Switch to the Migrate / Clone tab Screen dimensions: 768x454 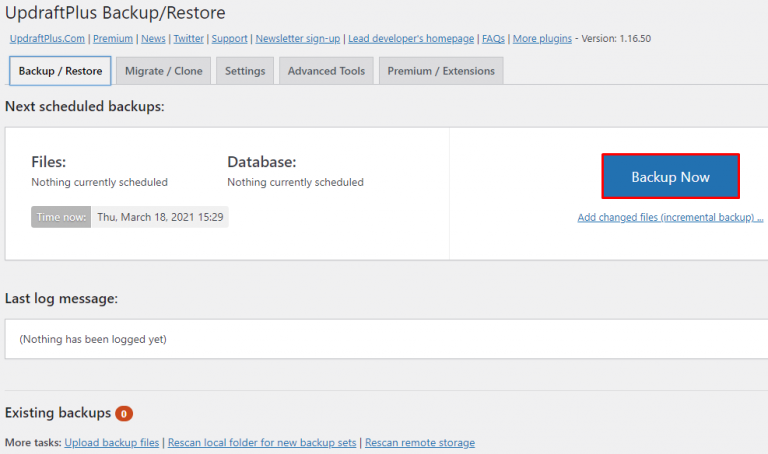164,71
